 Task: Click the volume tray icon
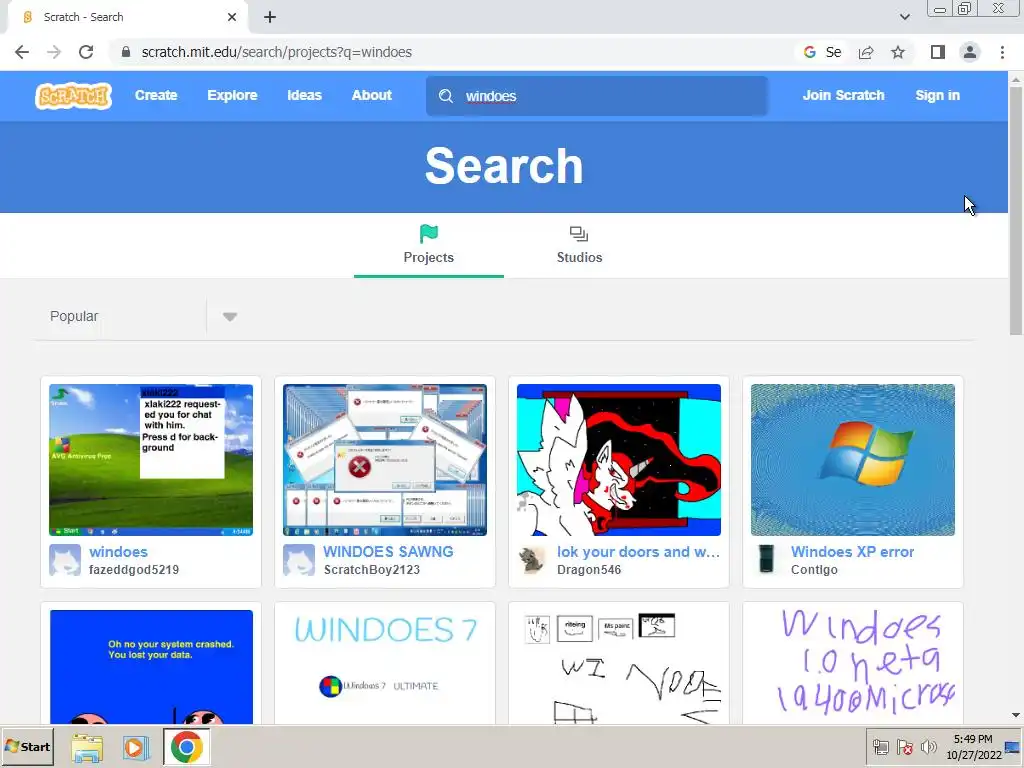[928, 747]
